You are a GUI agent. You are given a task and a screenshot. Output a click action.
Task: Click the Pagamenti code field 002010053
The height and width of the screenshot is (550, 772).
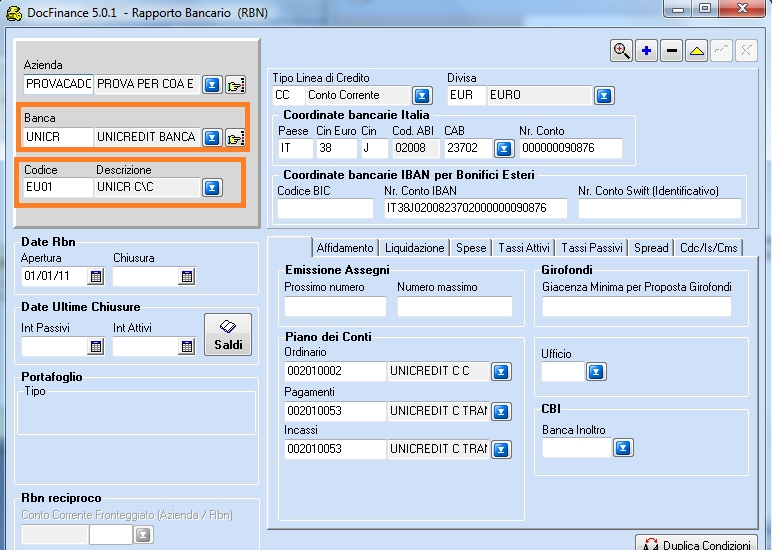[335, 411]
